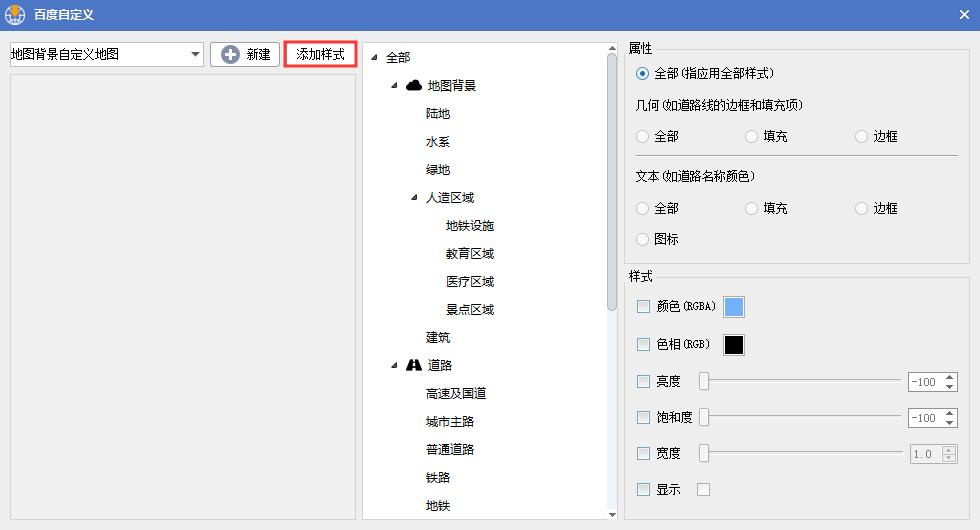Image resolution: width=980 pixels, height=530 pixels.
Task: Select 普通道路 in the tree
Action: [449, 449]
